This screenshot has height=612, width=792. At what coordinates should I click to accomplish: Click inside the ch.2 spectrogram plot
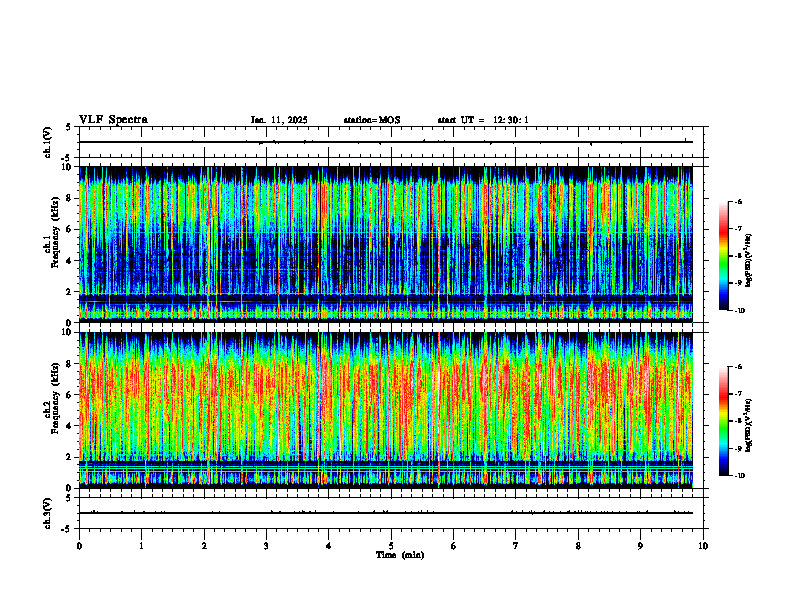pyautogui.click(x=386, y=410)
